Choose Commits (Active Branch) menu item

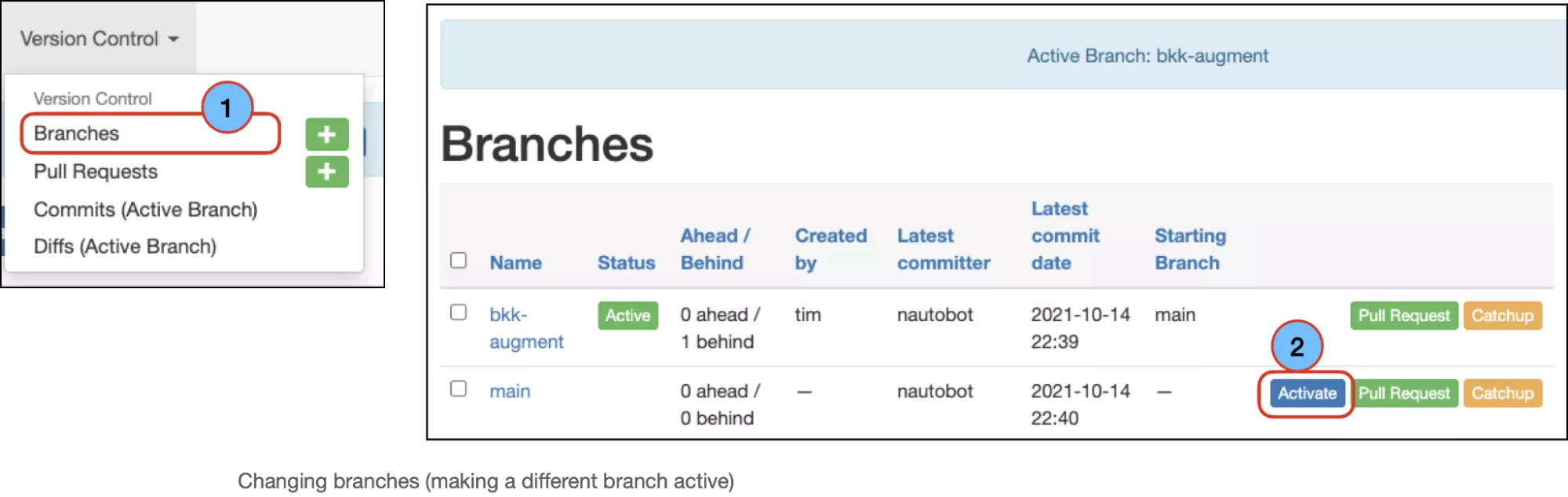coord(145,210)
